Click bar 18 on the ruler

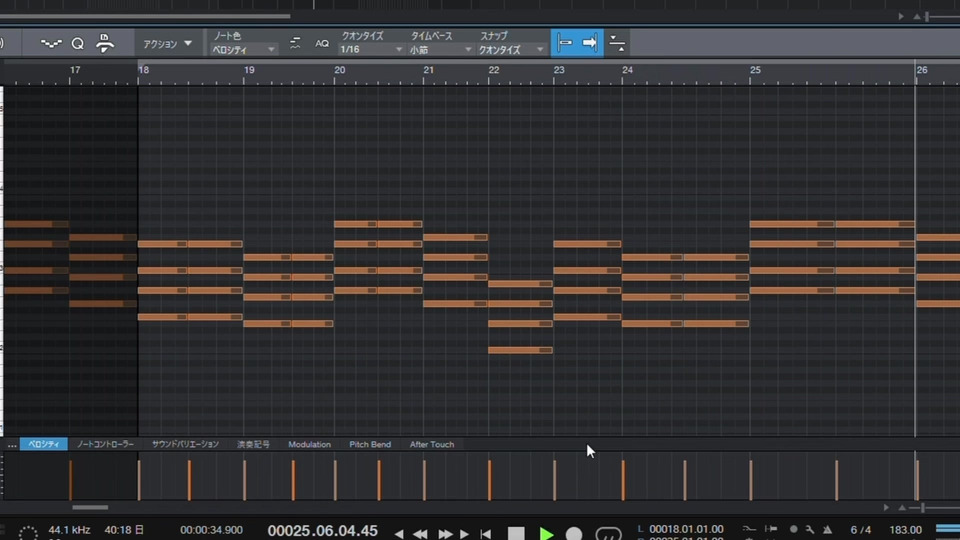click(x=143, y=70)
